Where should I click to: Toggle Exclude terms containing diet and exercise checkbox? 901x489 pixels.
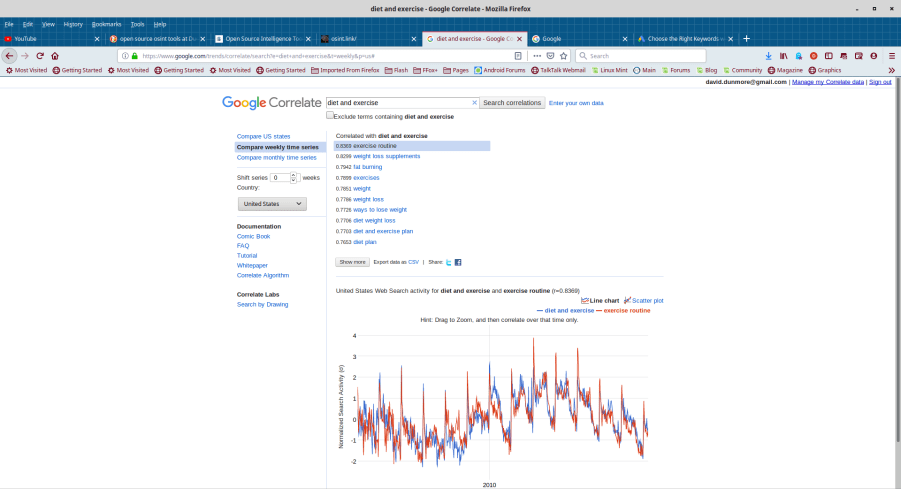tap(330, 115)
